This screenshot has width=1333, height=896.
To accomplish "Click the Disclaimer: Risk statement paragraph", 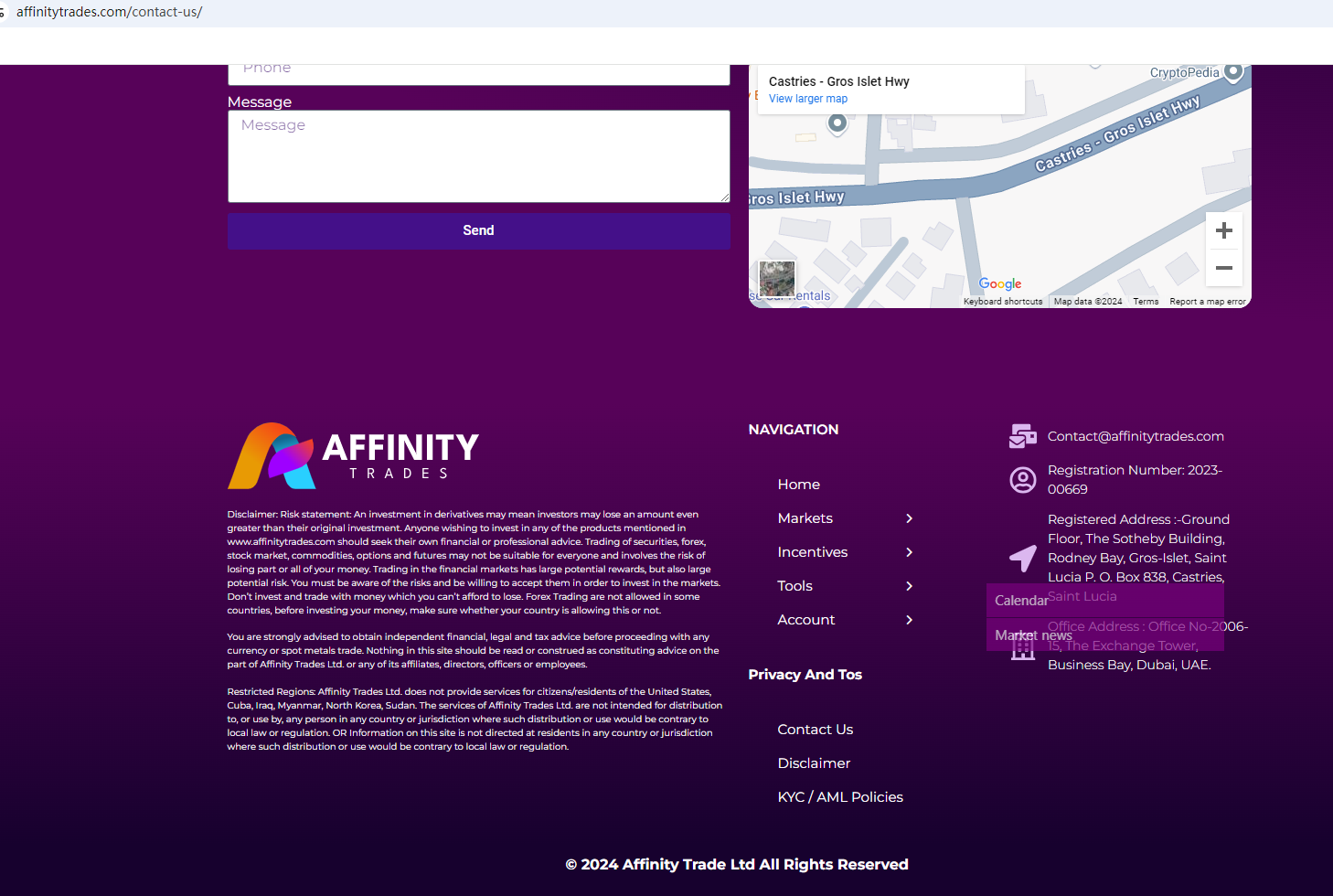I will click(474, 562).
